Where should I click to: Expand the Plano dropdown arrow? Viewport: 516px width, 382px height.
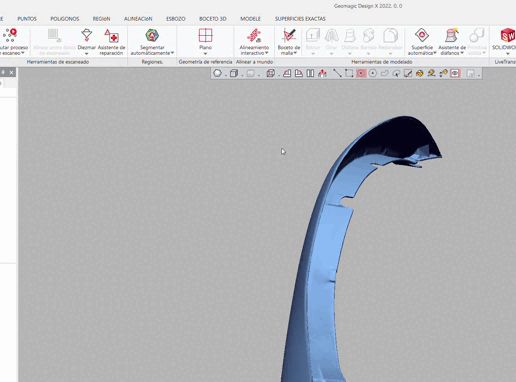click(x=205, y=54)
